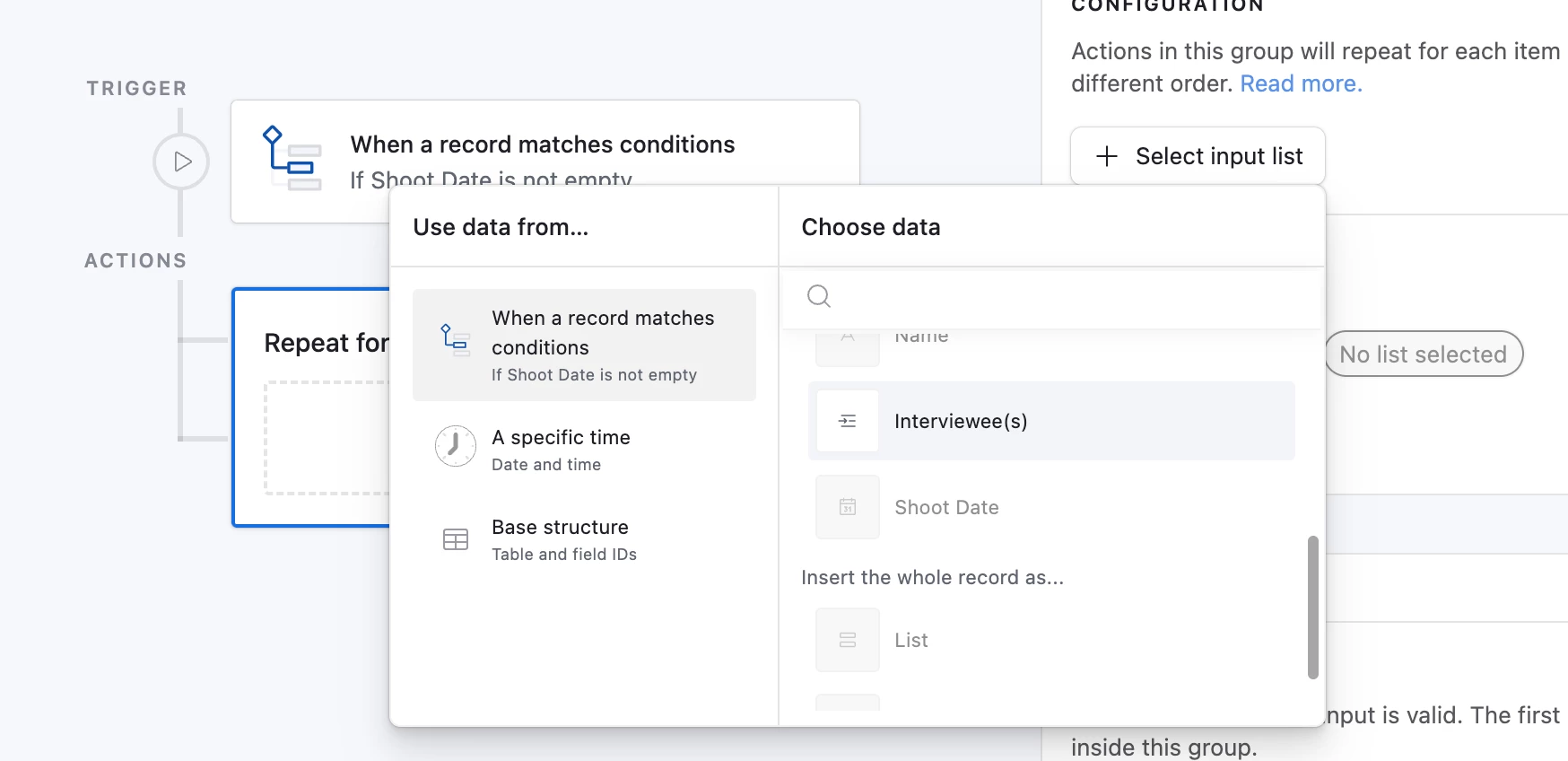The width and height of the screenshot is (1568, 761).
Task: Choose 'Base structure' data source
Action: (x=584, y=538)
